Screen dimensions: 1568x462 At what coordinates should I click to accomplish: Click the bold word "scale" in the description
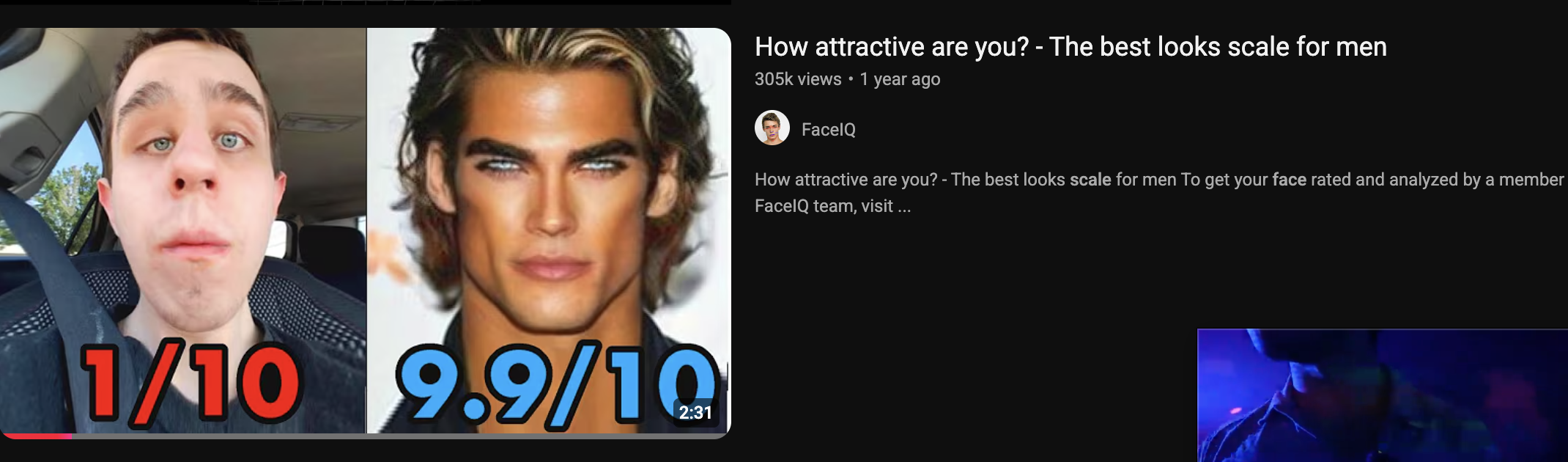click(1090, 180)
